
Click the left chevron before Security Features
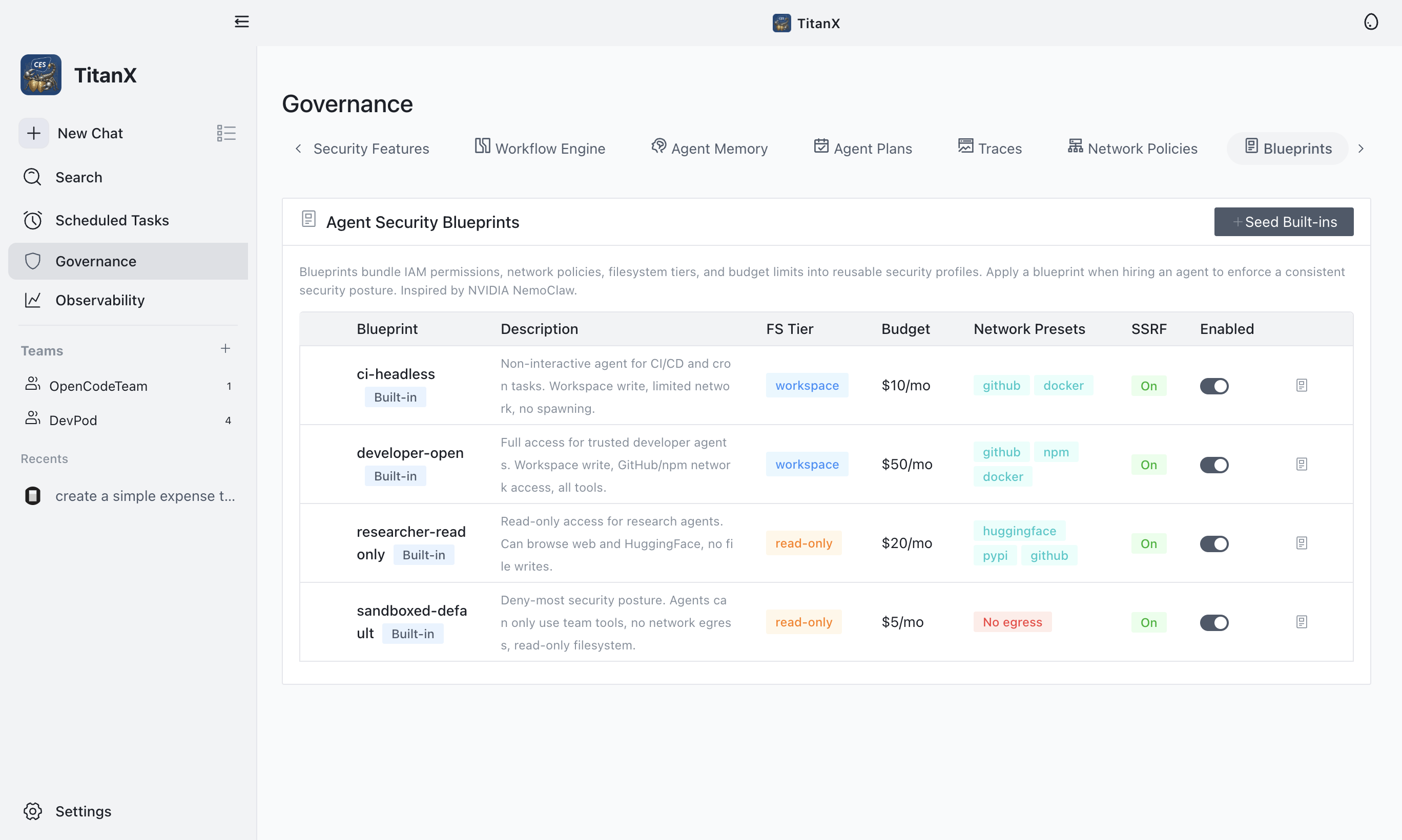298,149
